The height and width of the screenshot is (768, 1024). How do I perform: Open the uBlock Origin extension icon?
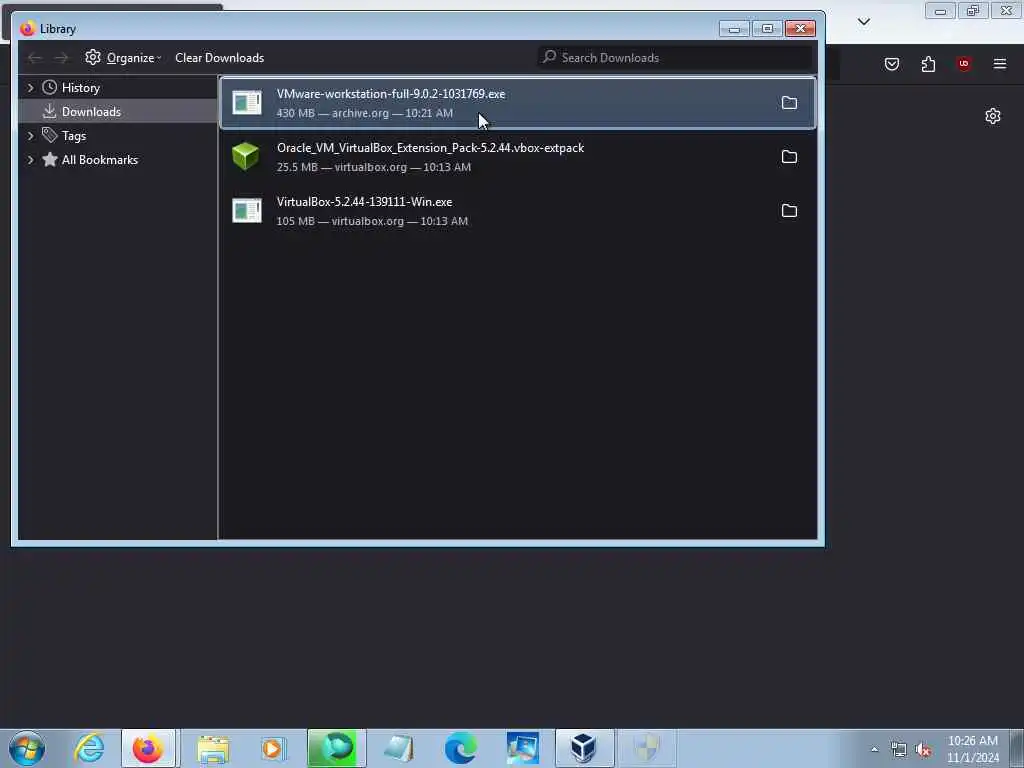coord(964,64)
